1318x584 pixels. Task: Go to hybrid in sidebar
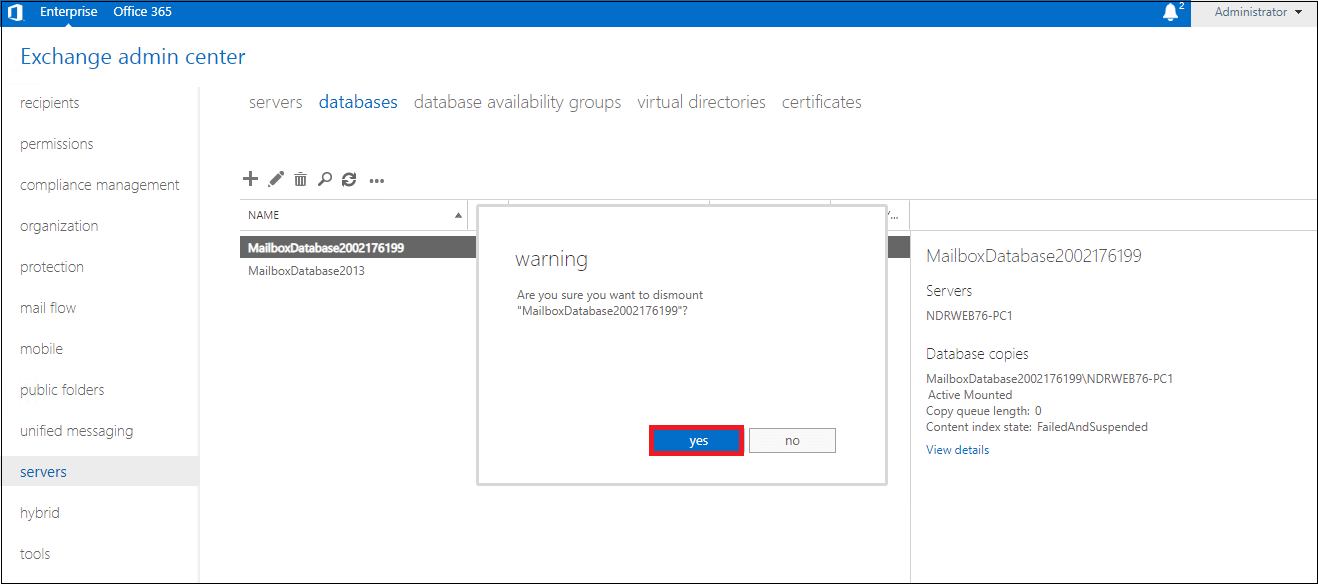(40, 513)
